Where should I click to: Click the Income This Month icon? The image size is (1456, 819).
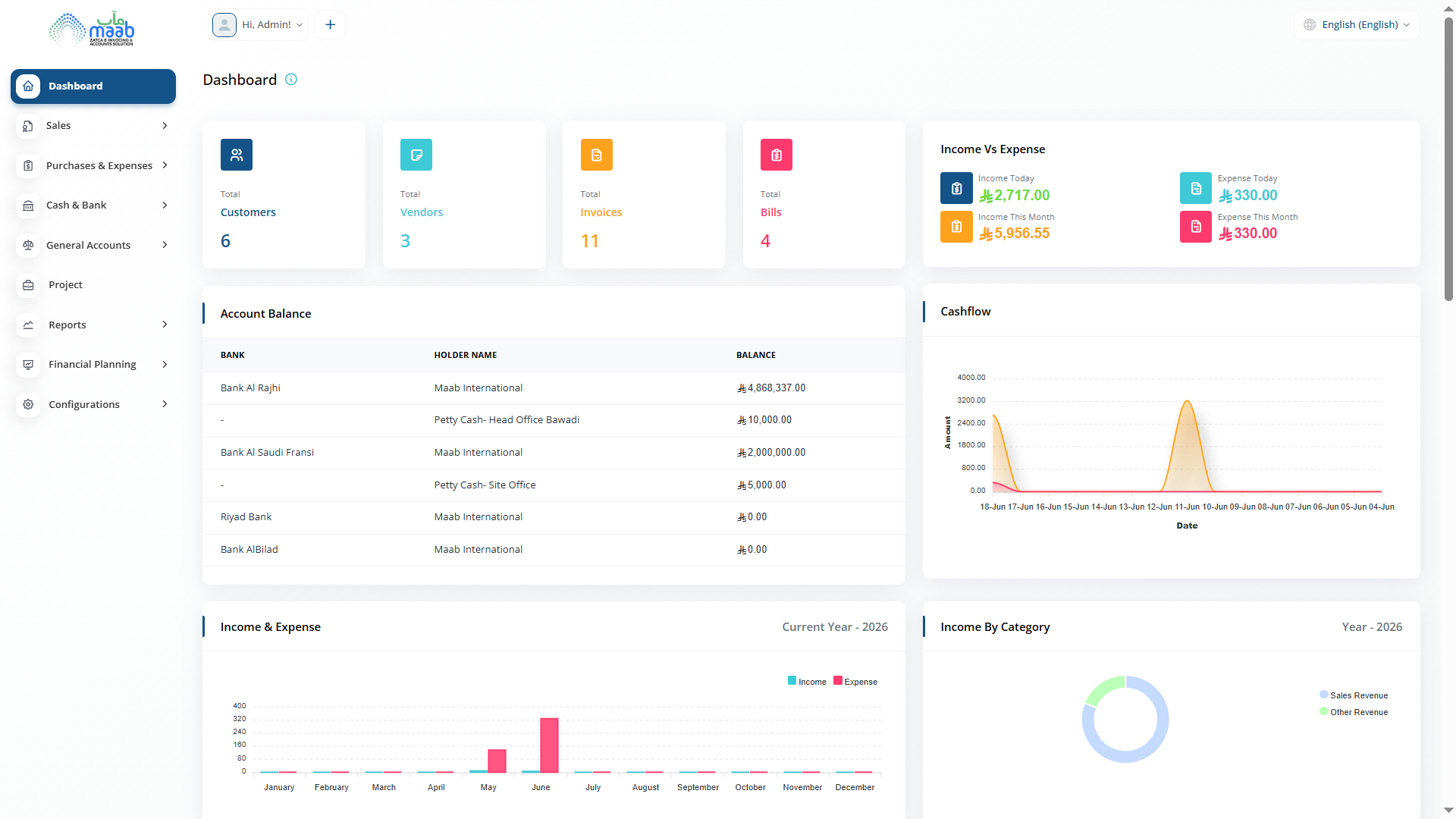(x=956, y=226)
